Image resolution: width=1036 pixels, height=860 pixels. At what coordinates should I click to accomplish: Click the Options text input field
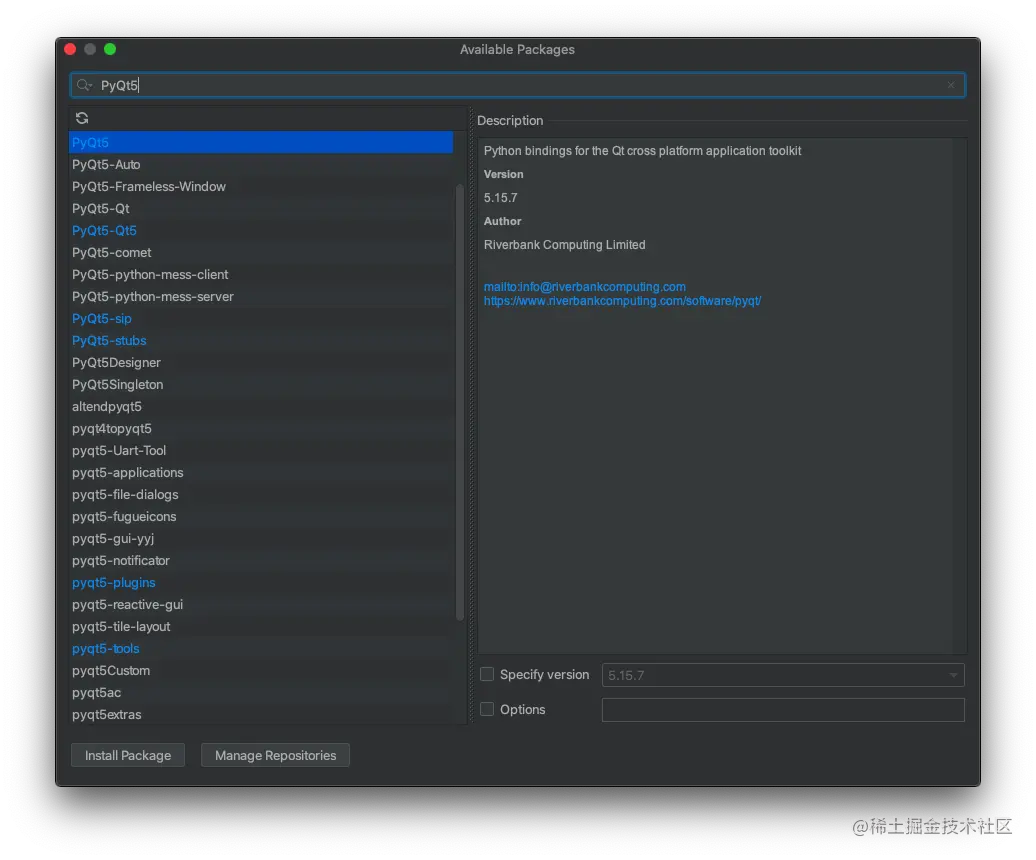pos(783,710)
